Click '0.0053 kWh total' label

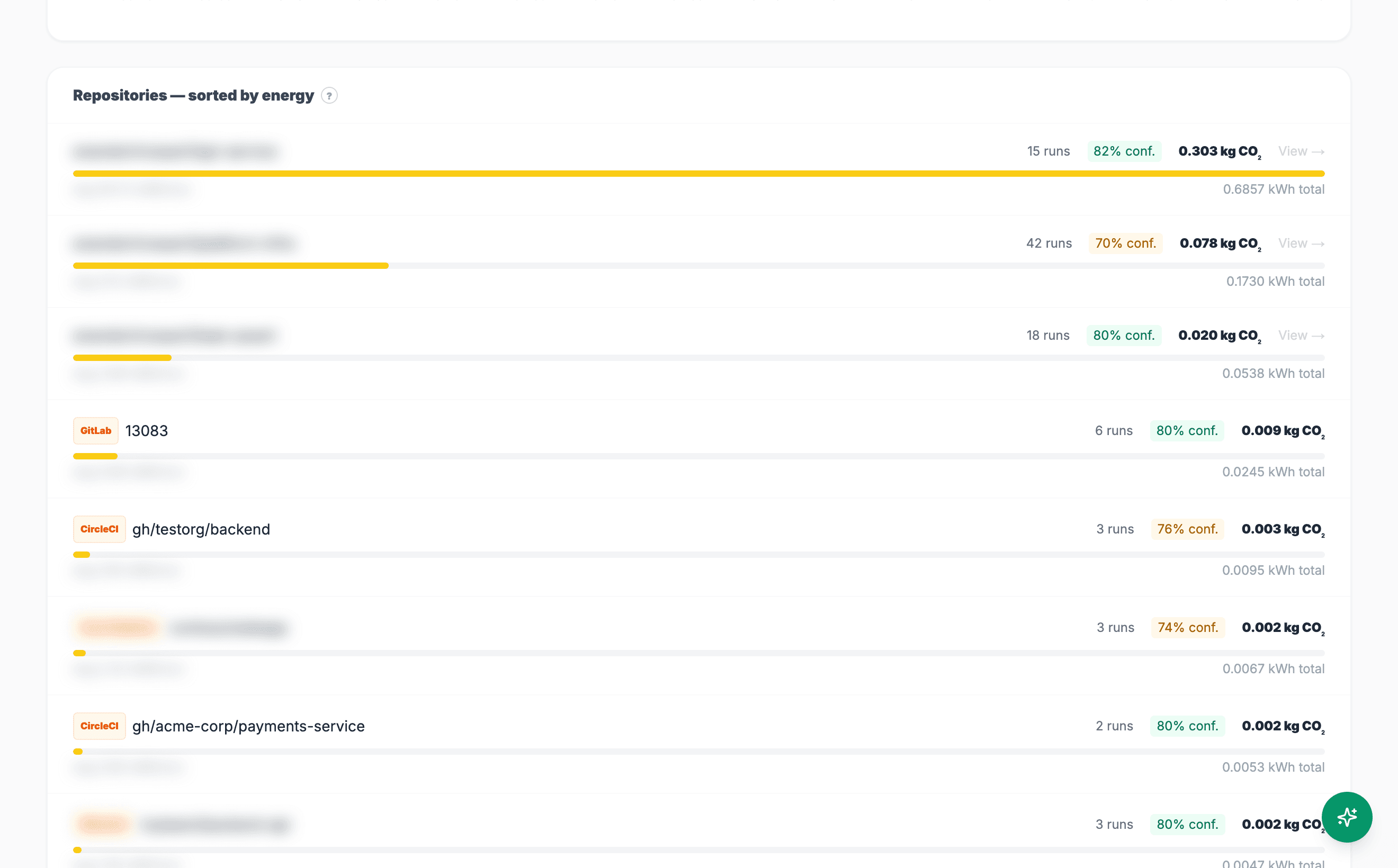pos(1274,767)
